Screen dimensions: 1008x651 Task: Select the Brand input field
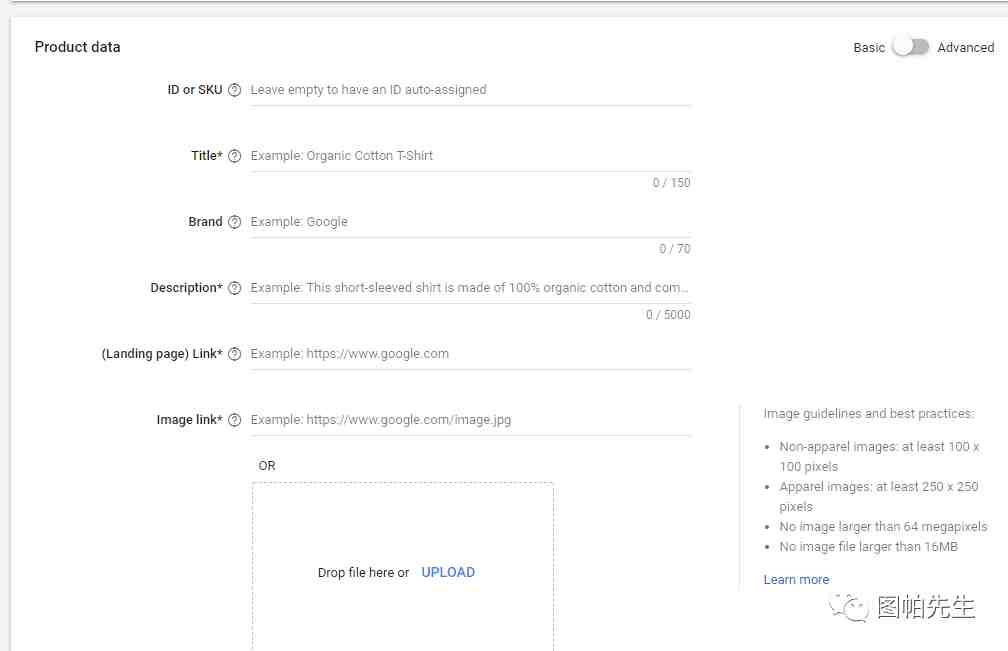pos(470,222)
